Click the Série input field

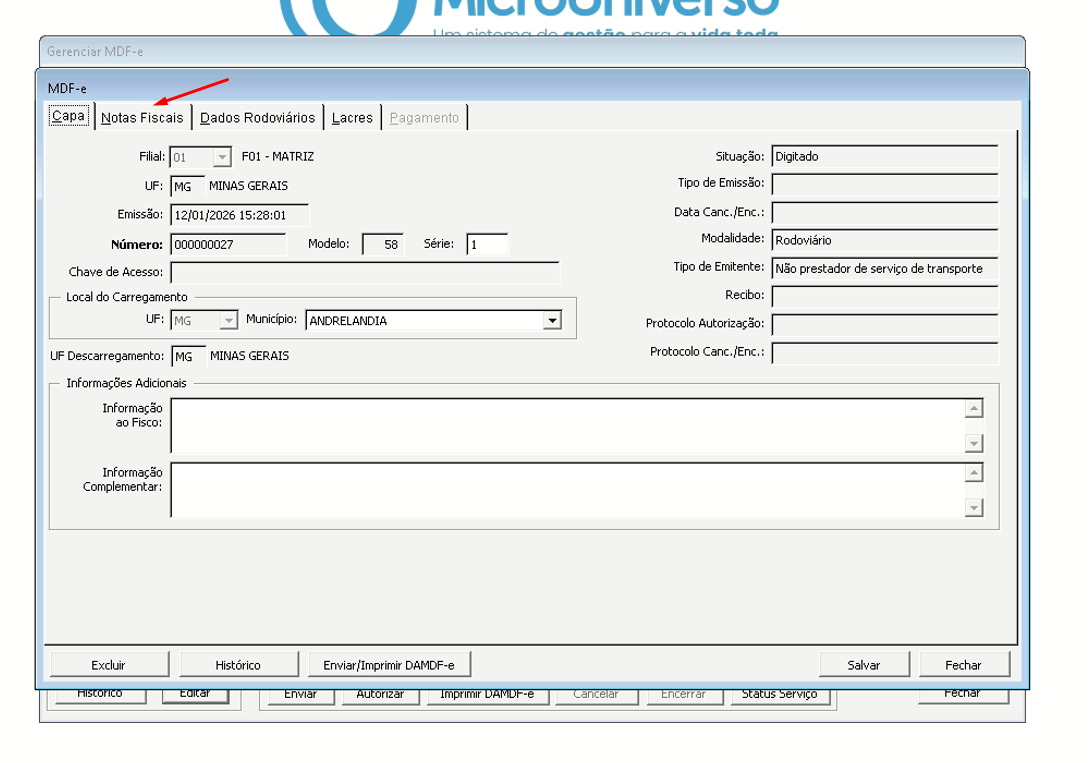487,244
